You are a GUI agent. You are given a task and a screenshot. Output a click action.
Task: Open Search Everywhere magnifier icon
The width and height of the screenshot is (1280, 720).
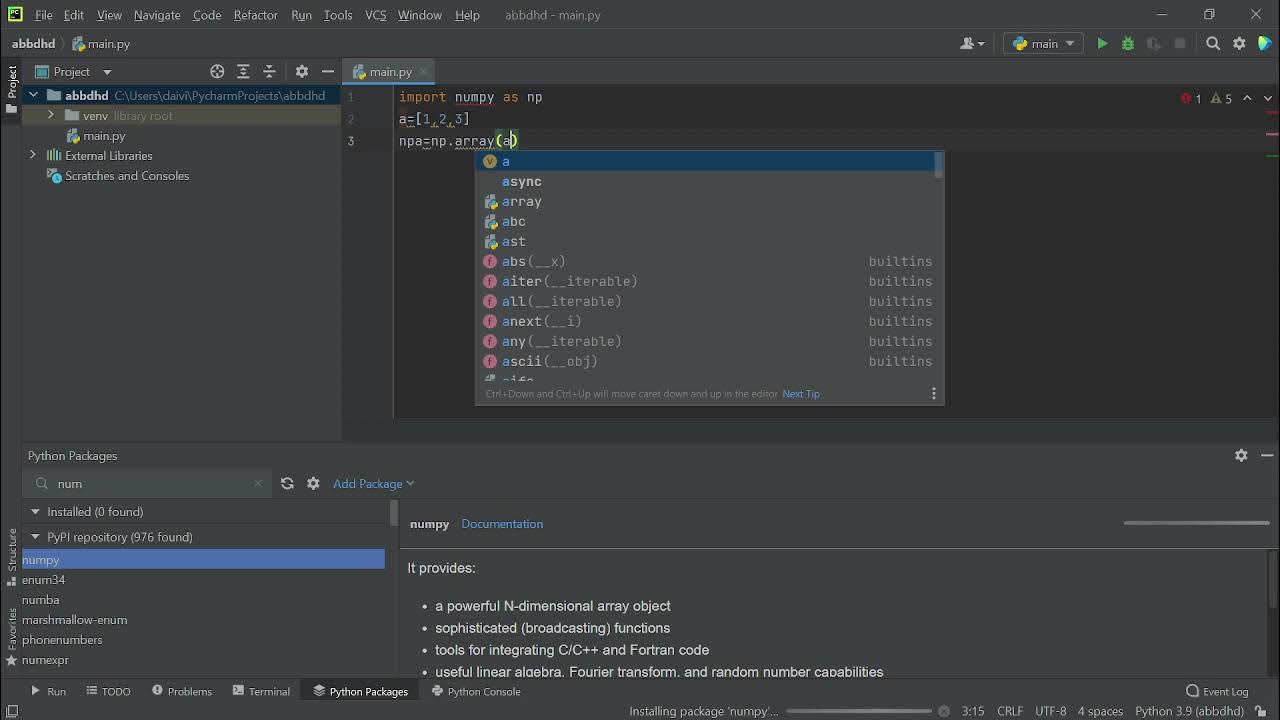click(1213, 44)
